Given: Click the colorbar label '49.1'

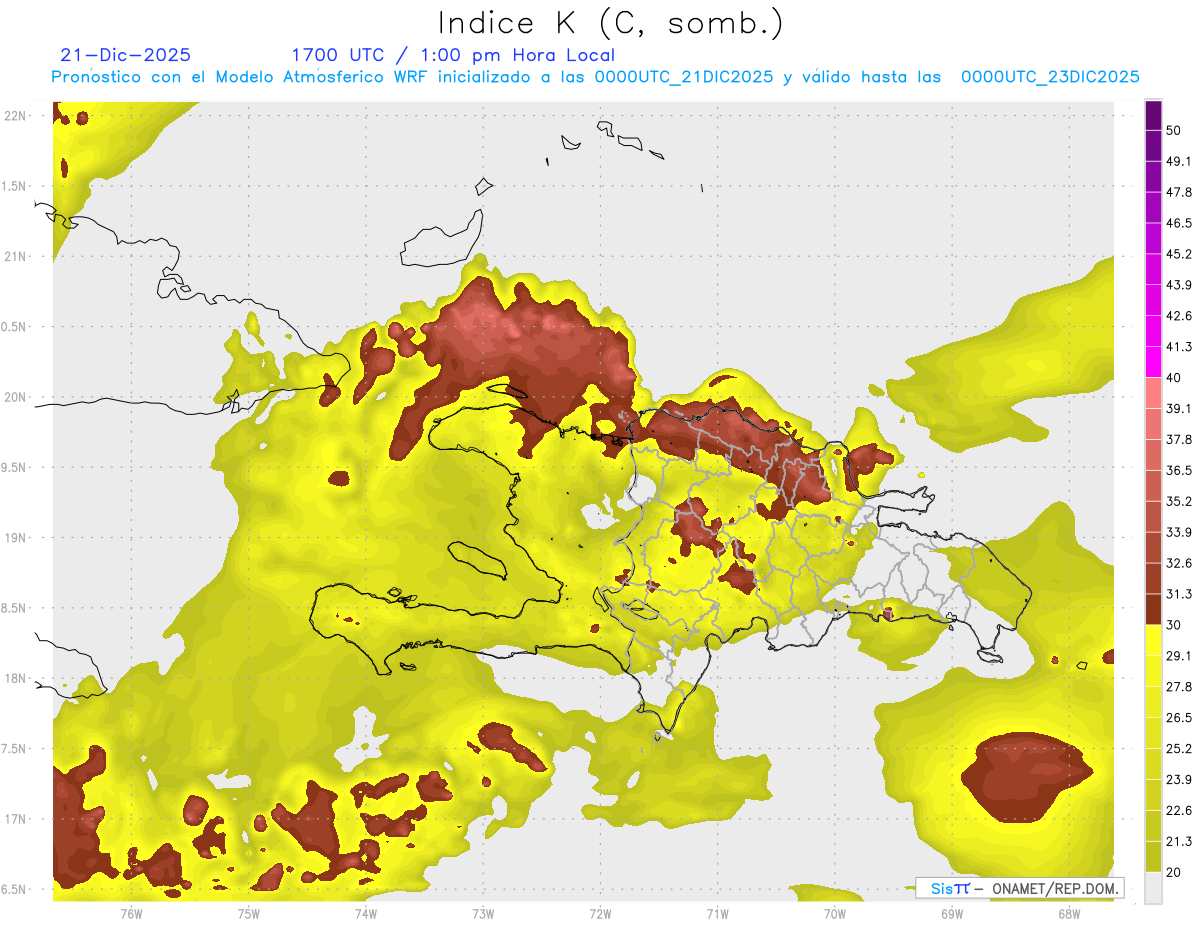Looking at the screenshot, I should coord(1179,161).
